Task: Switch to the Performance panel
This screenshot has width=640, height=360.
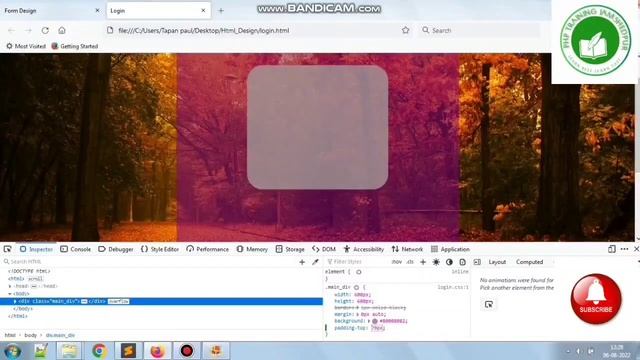Action: click(208, 249)
